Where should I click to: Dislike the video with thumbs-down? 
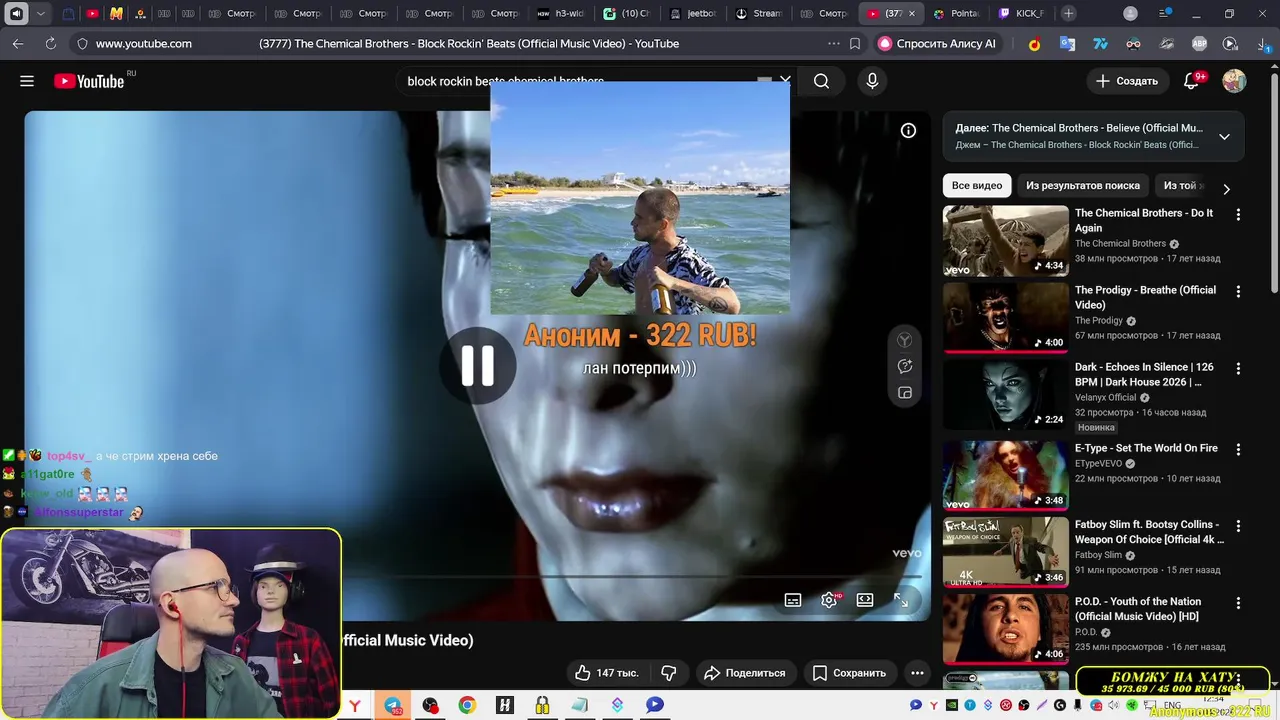[x=669, y=673]
